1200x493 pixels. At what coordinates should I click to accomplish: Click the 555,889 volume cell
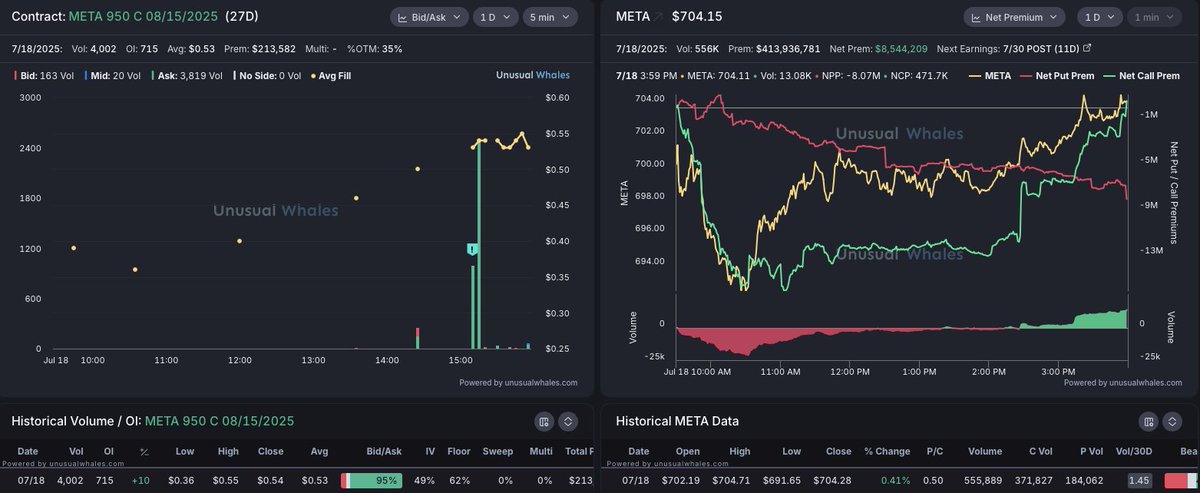tap(983, 481)
